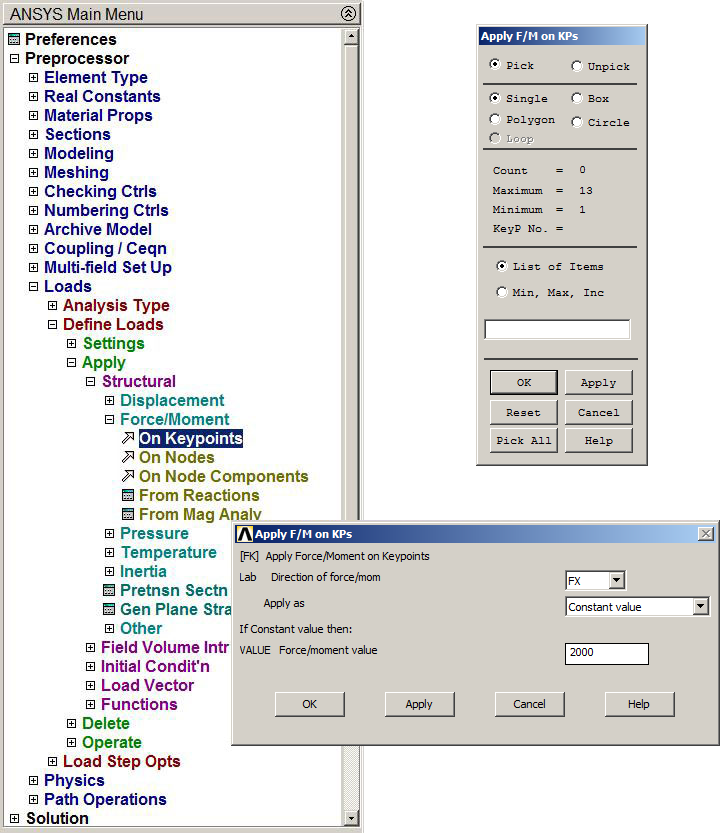Open the Constant value dropdown
720x833 pixels.
click(700, 607)
